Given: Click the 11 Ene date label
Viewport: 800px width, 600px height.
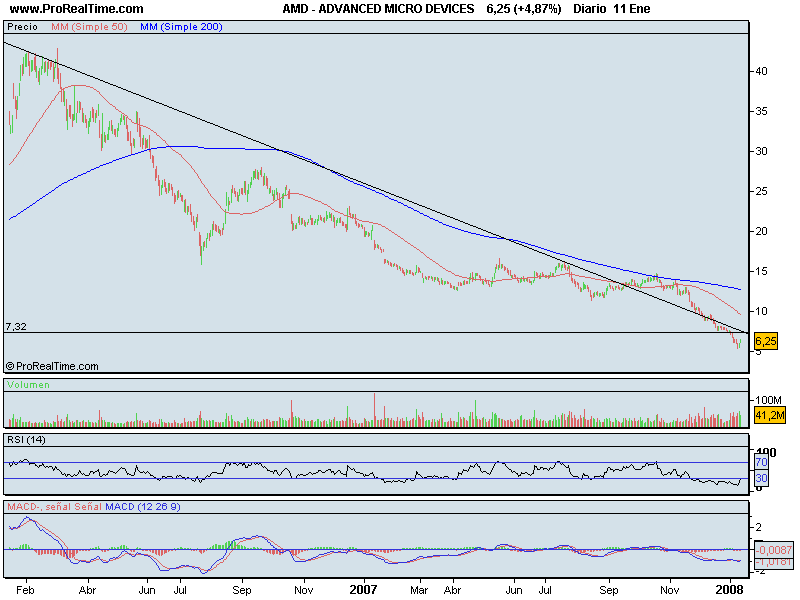Looking at the screenshot, I should pos(632,9).
